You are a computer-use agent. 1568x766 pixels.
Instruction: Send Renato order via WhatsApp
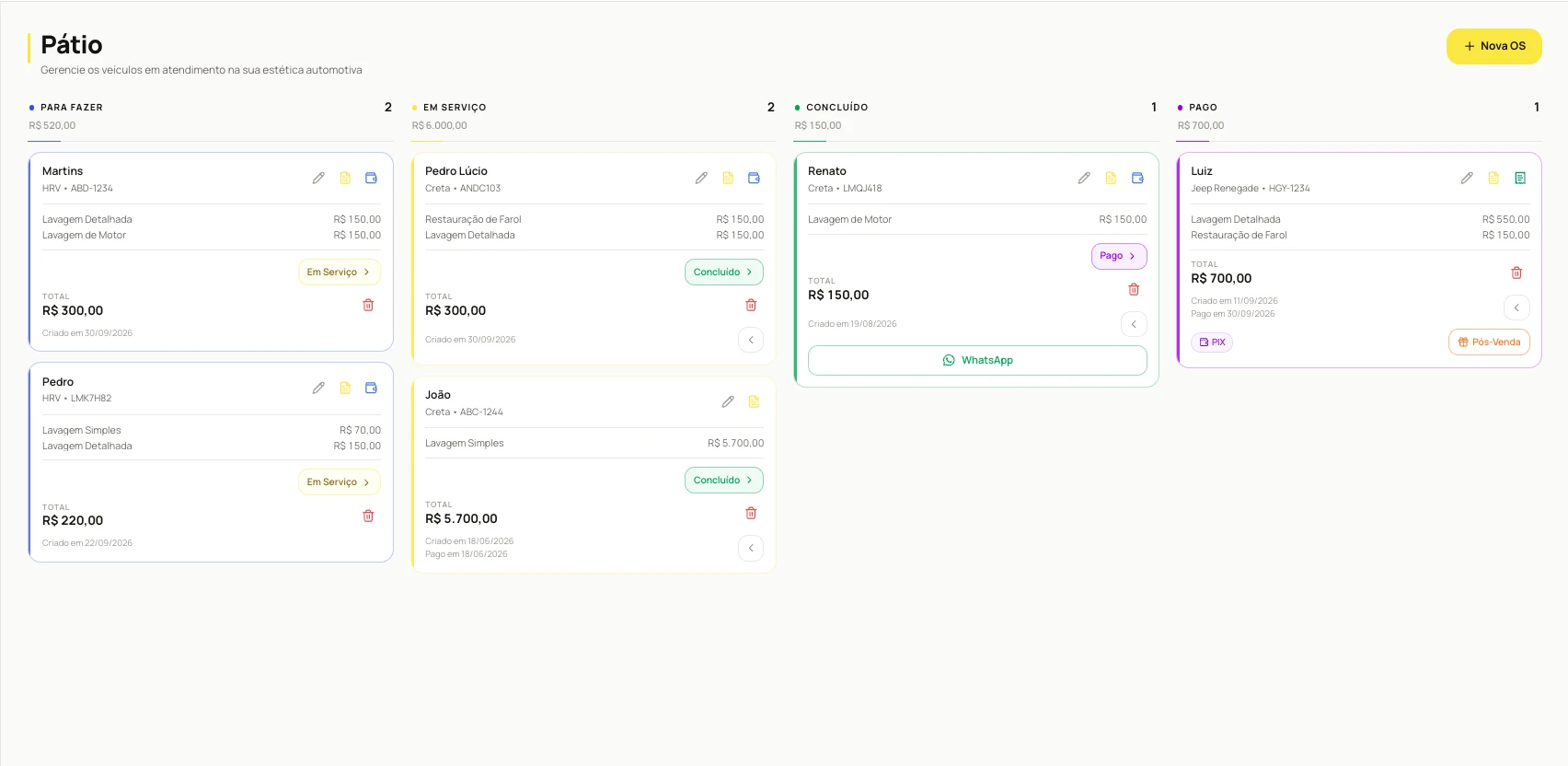tap(977, 361)
